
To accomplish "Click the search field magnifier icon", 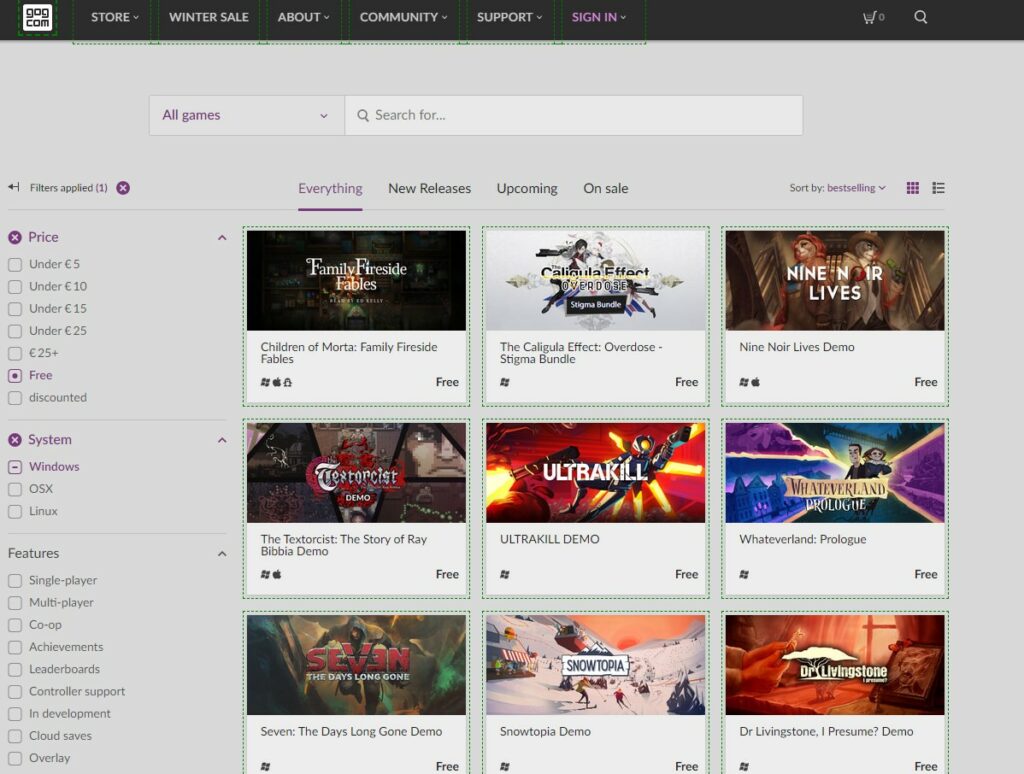I will [x=363, y=116].
